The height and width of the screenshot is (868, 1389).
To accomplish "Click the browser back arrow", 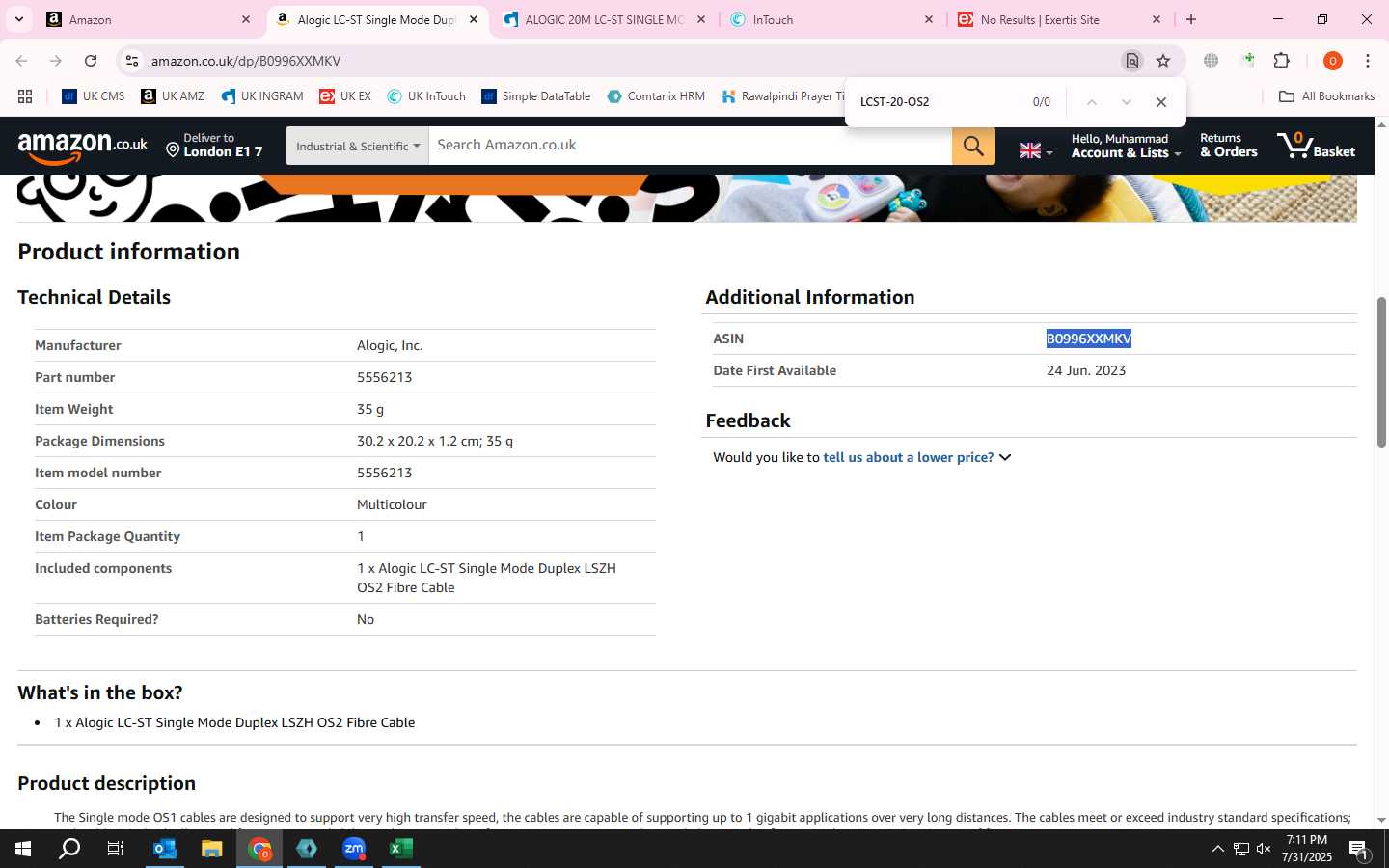I will click(x=21, y=61).
